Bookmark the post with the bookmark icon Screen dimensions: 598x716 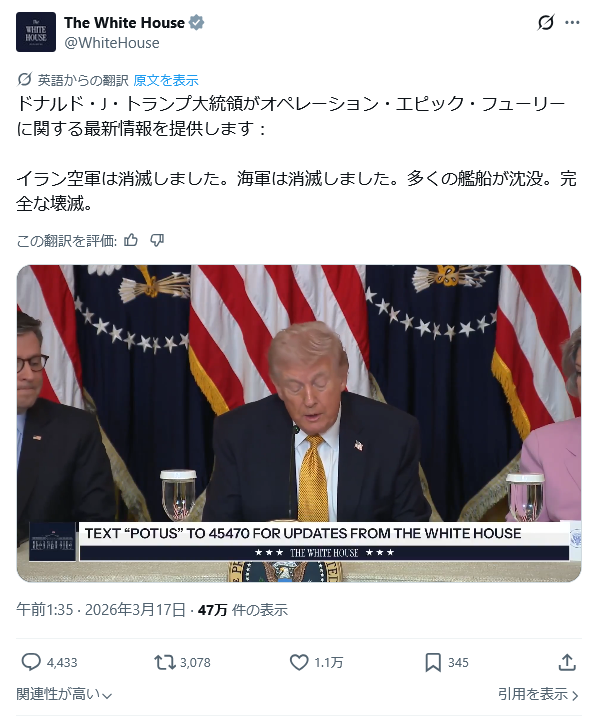433,663
